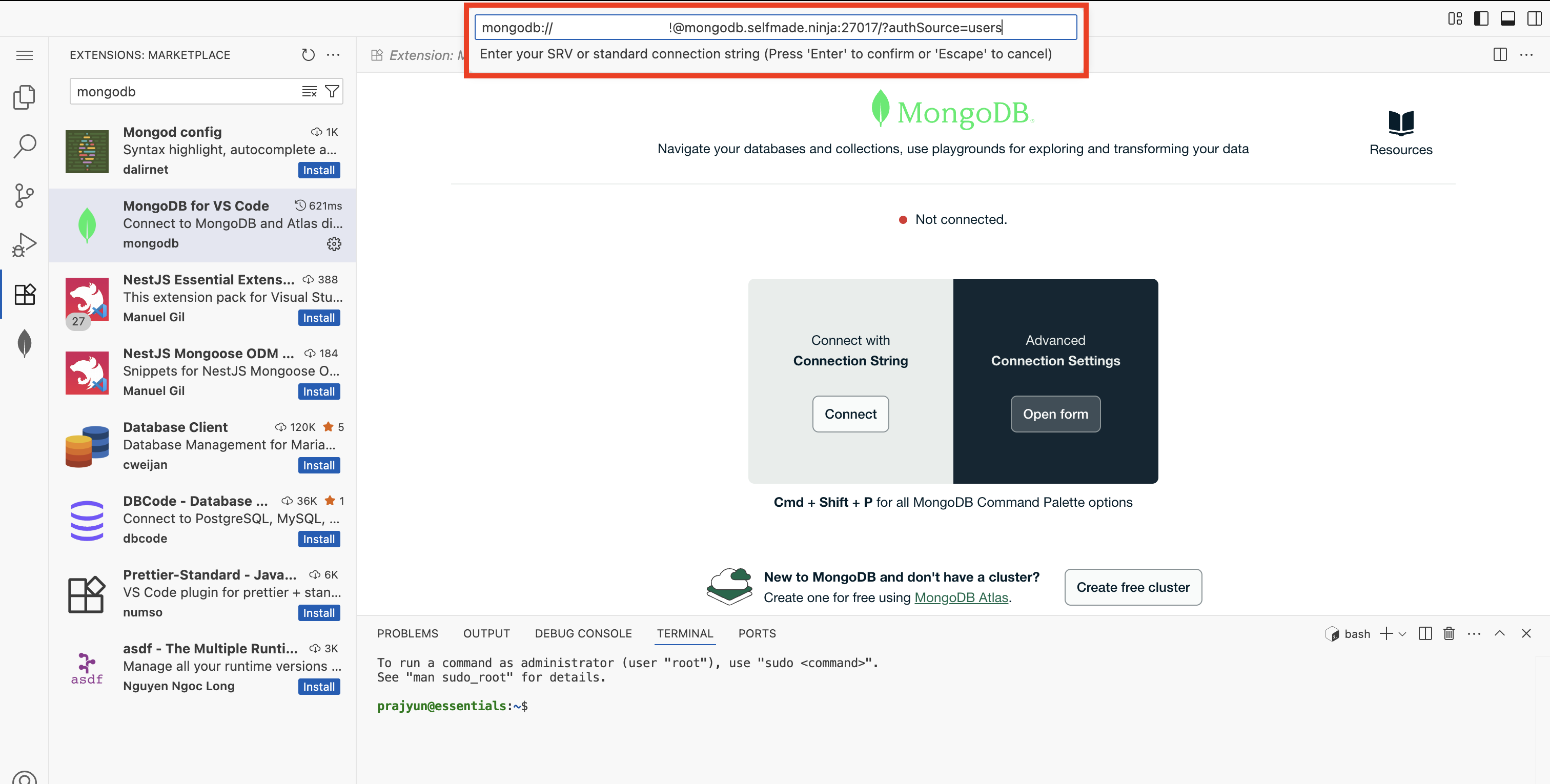Select the Extension editor tab
The width and height of the screenshot is (1550, 784).
tap(418, 55)
